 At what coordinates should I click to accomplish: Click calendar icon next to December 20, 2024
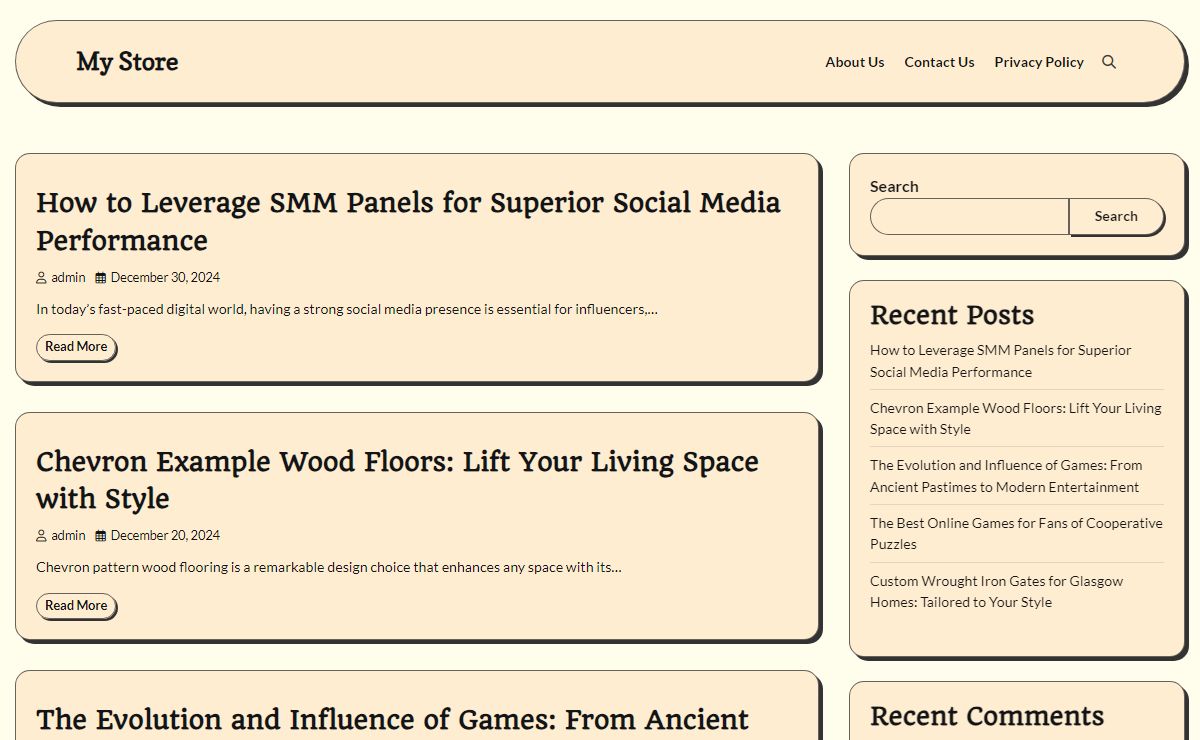(100, 536)
